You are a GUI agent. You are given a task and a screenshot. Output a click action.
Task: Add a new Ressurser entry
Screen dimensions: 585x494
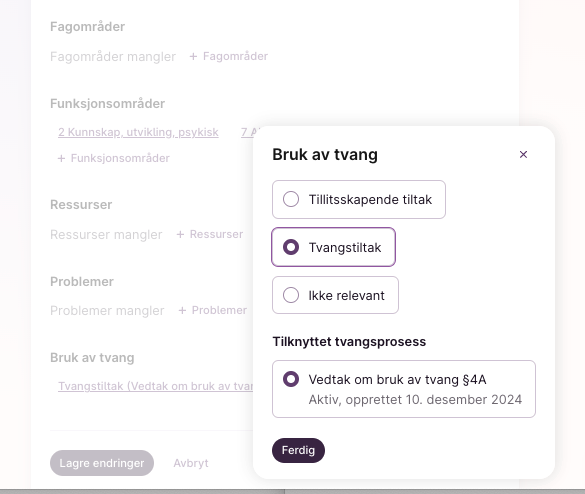tap(210, 234)
